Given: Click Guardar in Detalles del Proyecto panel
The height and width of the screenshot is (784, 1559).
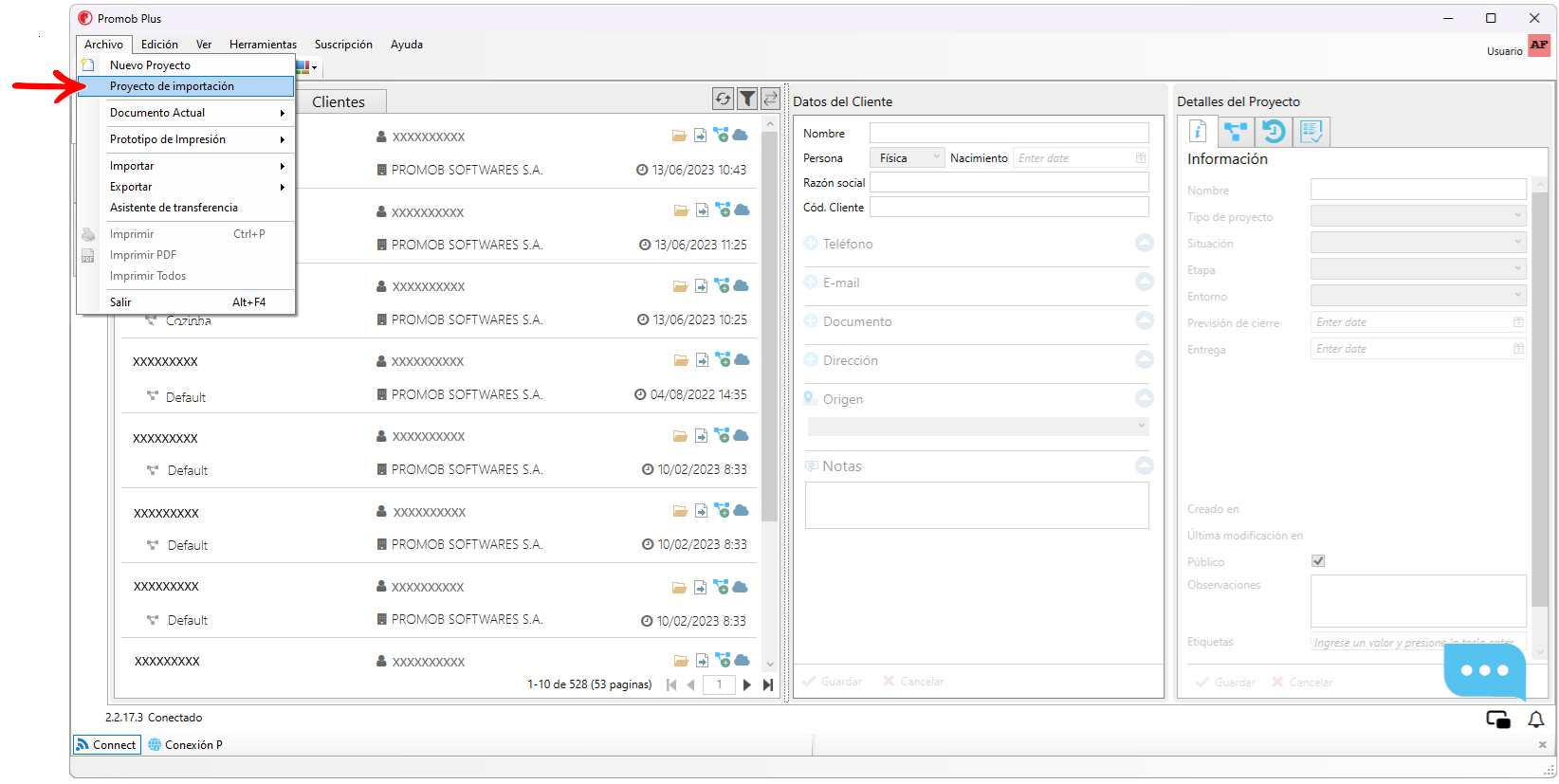Looking at the screenshot, I should [x=1226, y=683].
